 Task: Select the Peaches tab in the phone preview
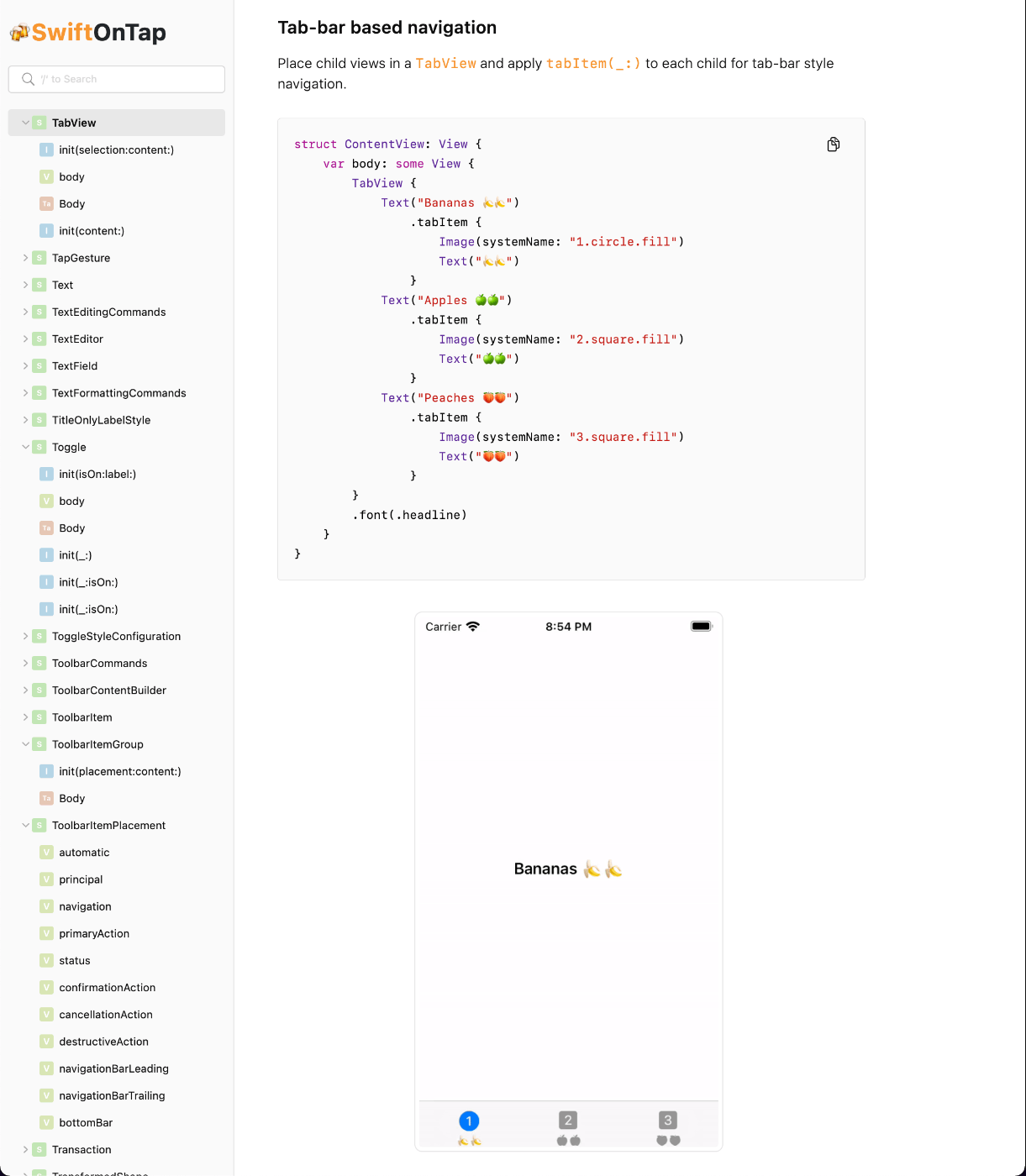click(667, 1126)
